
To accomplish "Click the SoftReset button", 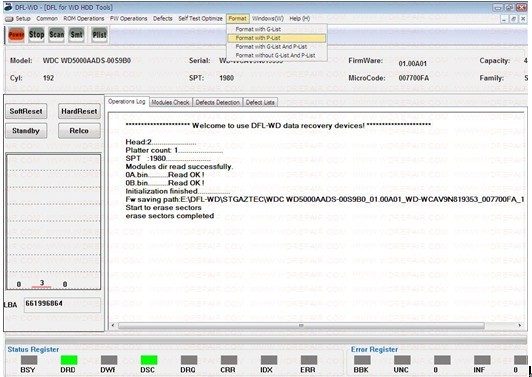I will coord(26,111).
